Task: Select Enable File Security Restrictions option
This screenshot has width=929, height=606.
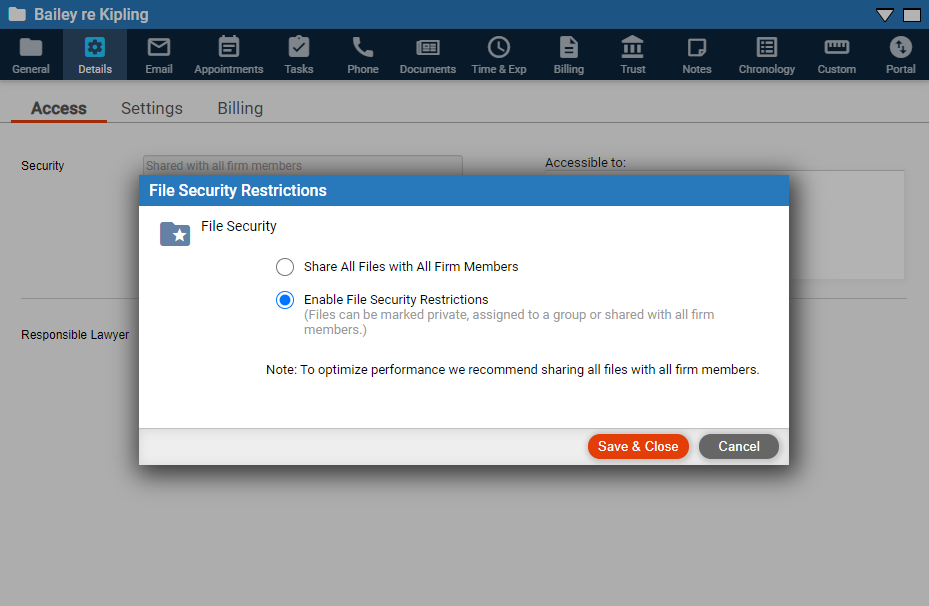Action: coord(285,300)
